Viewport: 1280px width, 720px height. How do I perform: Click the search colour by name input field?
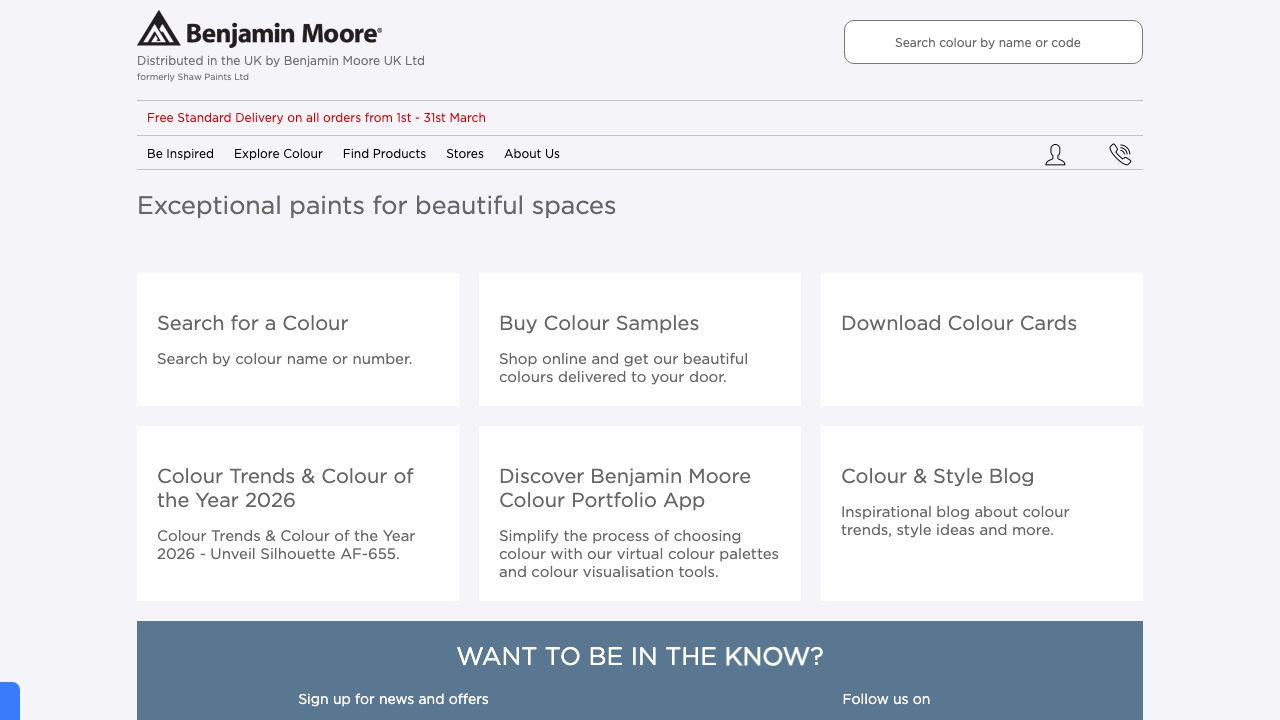tap(992, 42)
